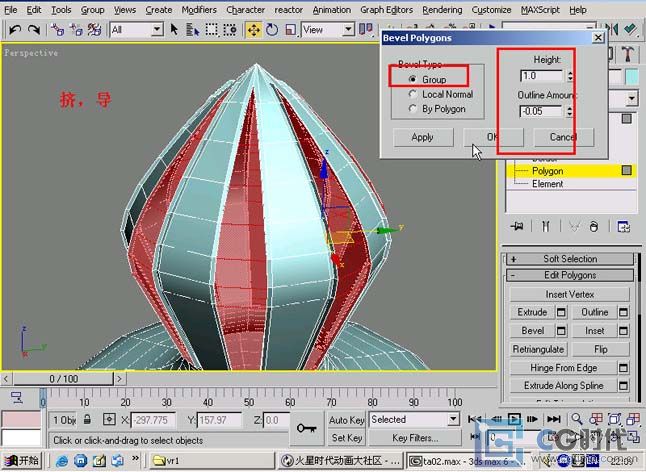This screenshot has width=646, height=472.
Task: Click the object color swatch
Action: (x=632, y=77)
